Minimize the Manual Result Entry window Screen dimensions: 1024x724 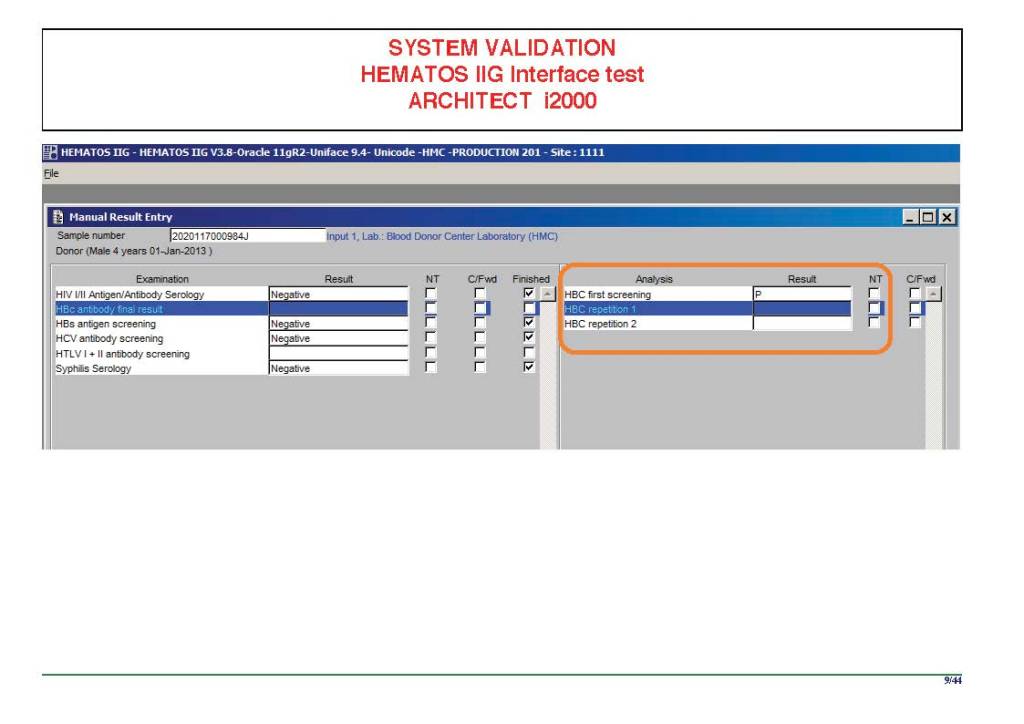pyautogui.click(x=911, y=217)
